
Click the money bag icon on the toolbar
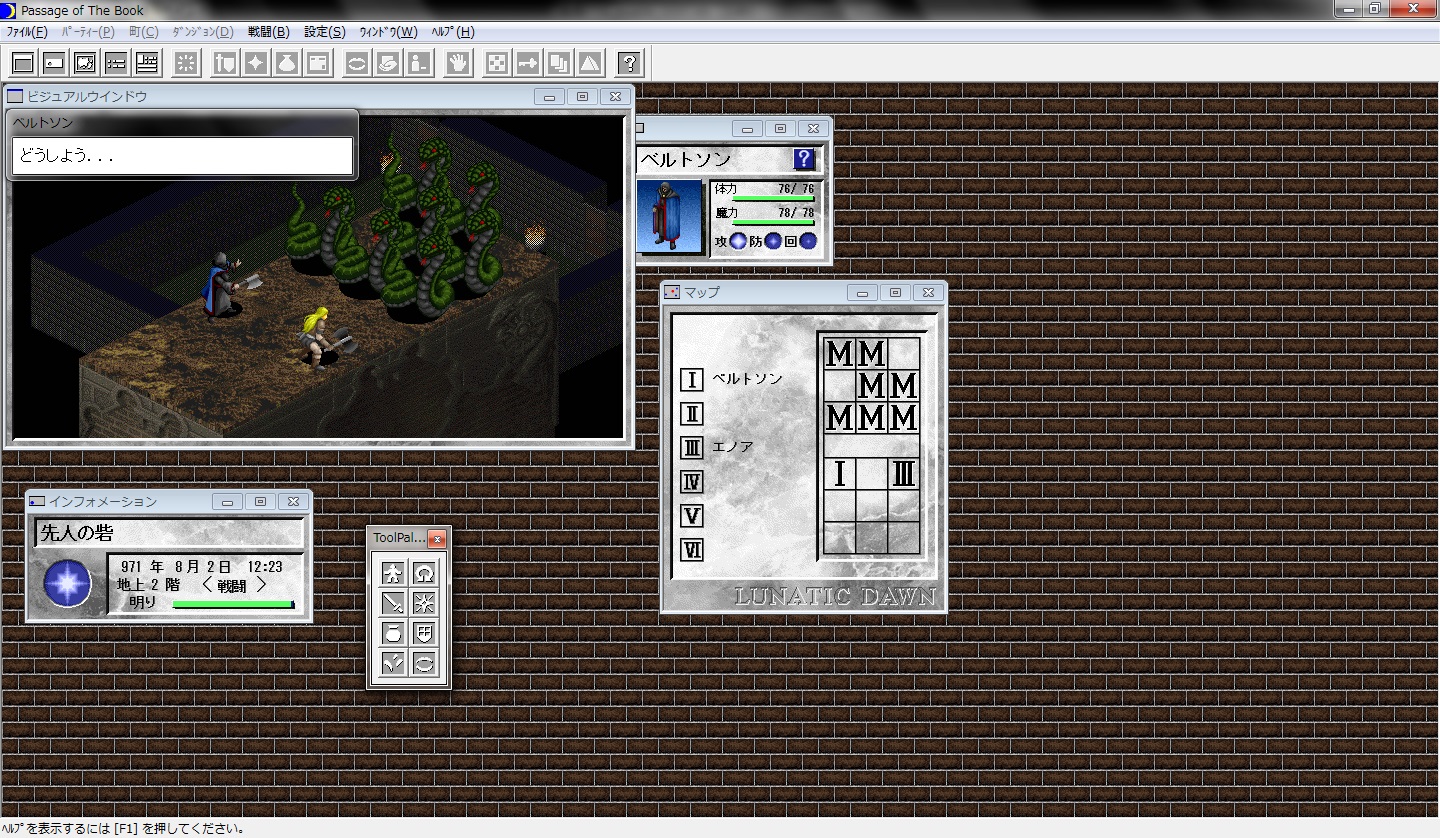click(x=286, y=62)
